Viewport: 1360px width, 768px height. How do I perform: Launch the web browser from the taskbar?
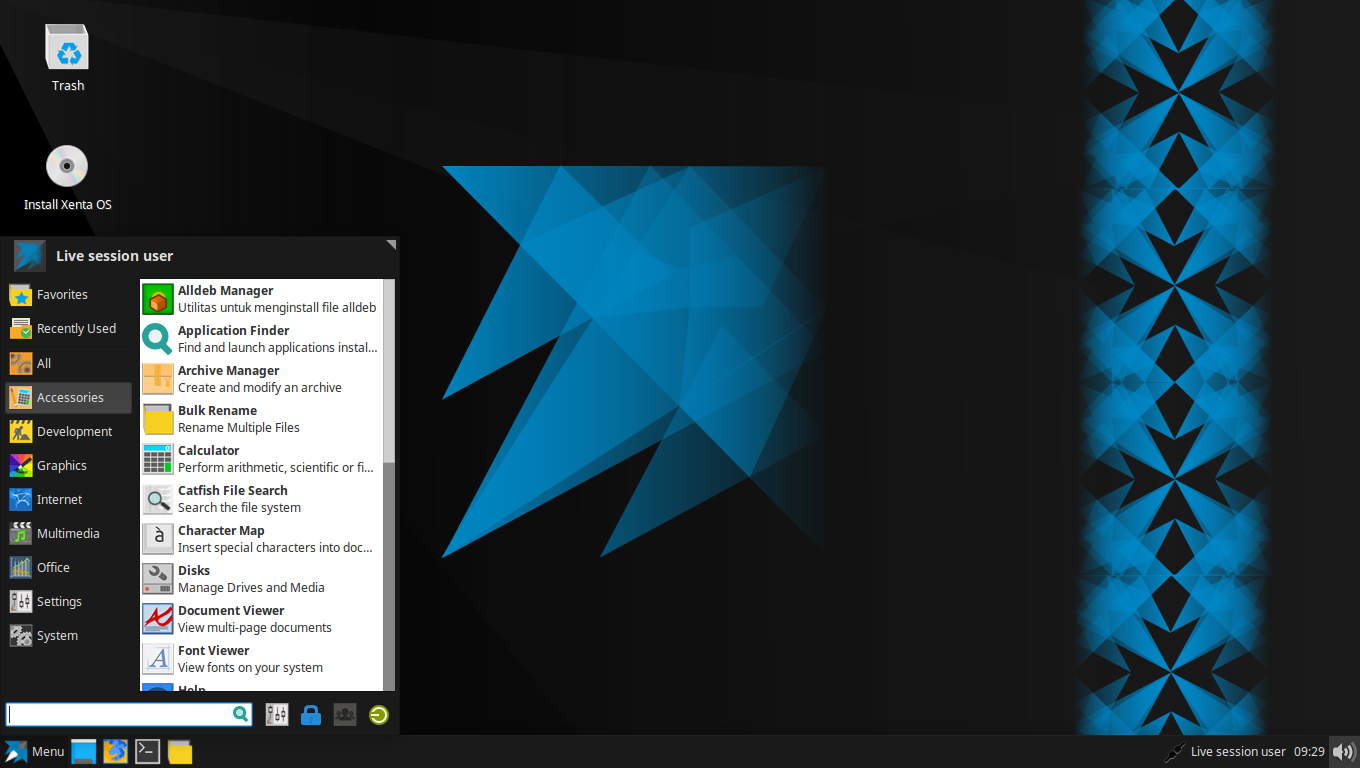coord(116,752)
